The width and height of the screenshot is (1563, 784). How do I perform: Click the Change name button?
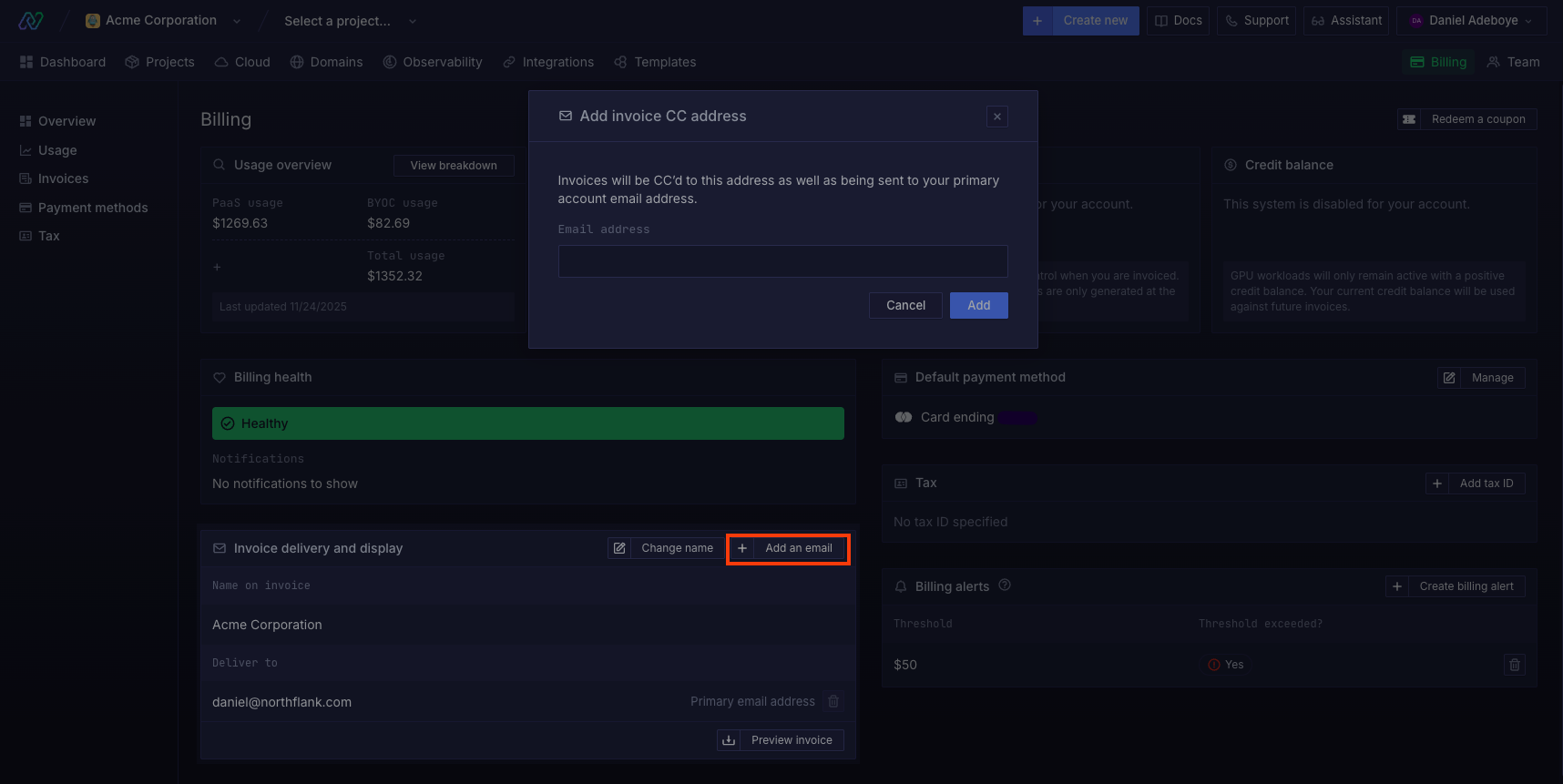[x=677, y=548]
